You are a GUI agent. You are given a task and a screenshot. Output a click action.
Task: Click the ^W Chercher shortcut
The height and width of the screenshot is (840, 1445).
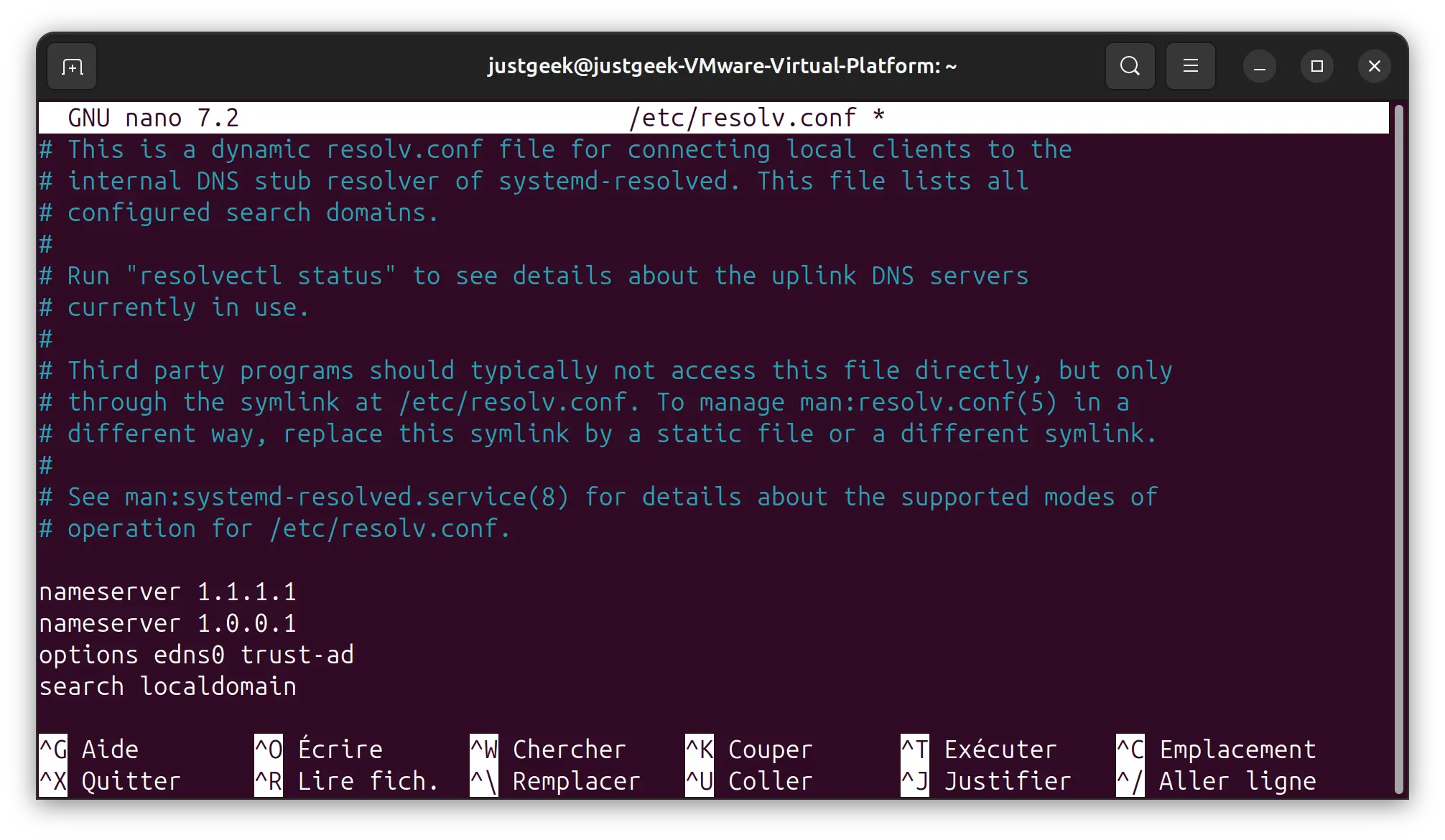(x=548, y=750)
